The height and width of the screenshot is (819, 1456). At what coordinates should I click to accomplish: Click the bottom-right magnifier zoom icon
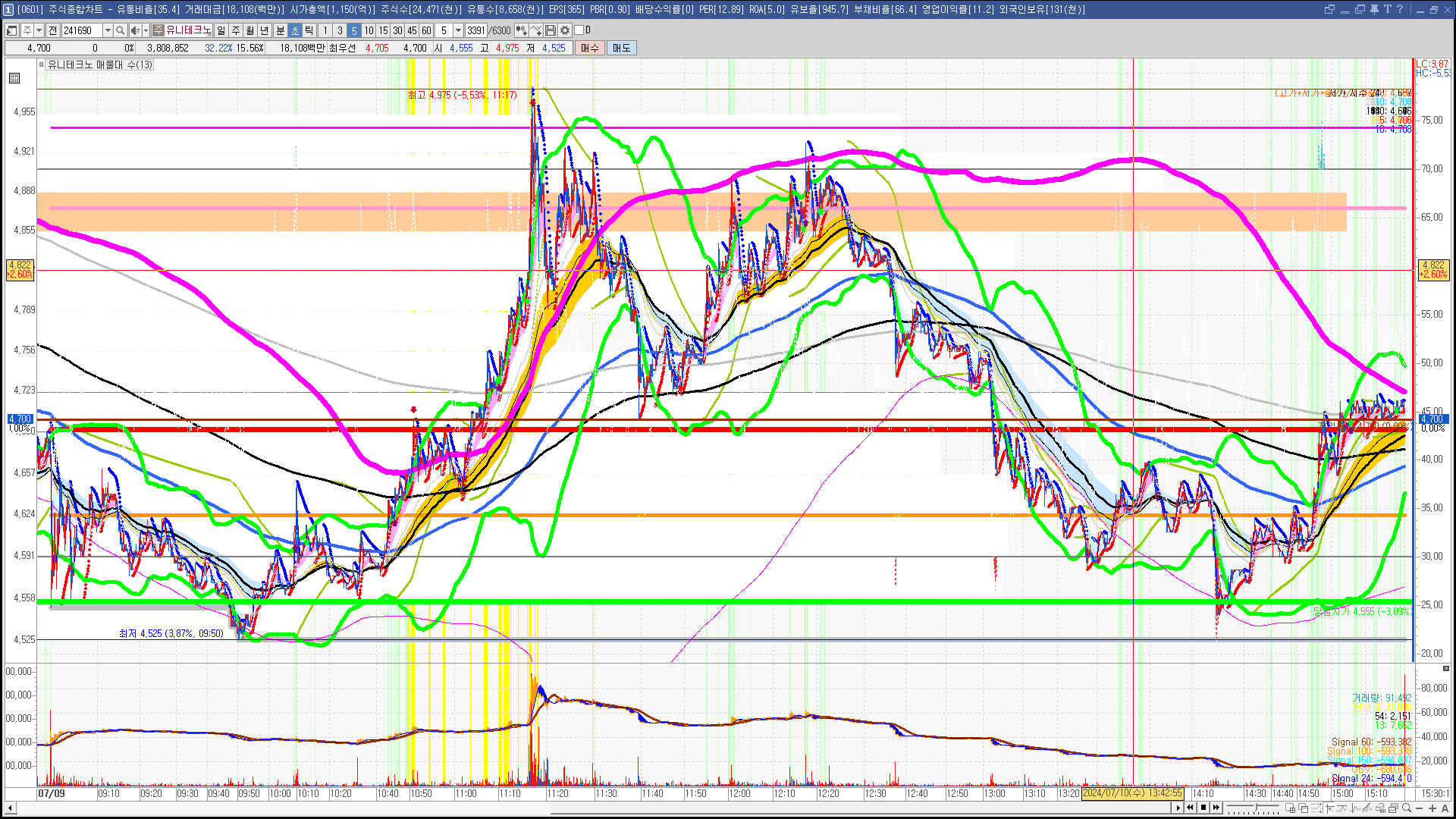[1407, 808]
